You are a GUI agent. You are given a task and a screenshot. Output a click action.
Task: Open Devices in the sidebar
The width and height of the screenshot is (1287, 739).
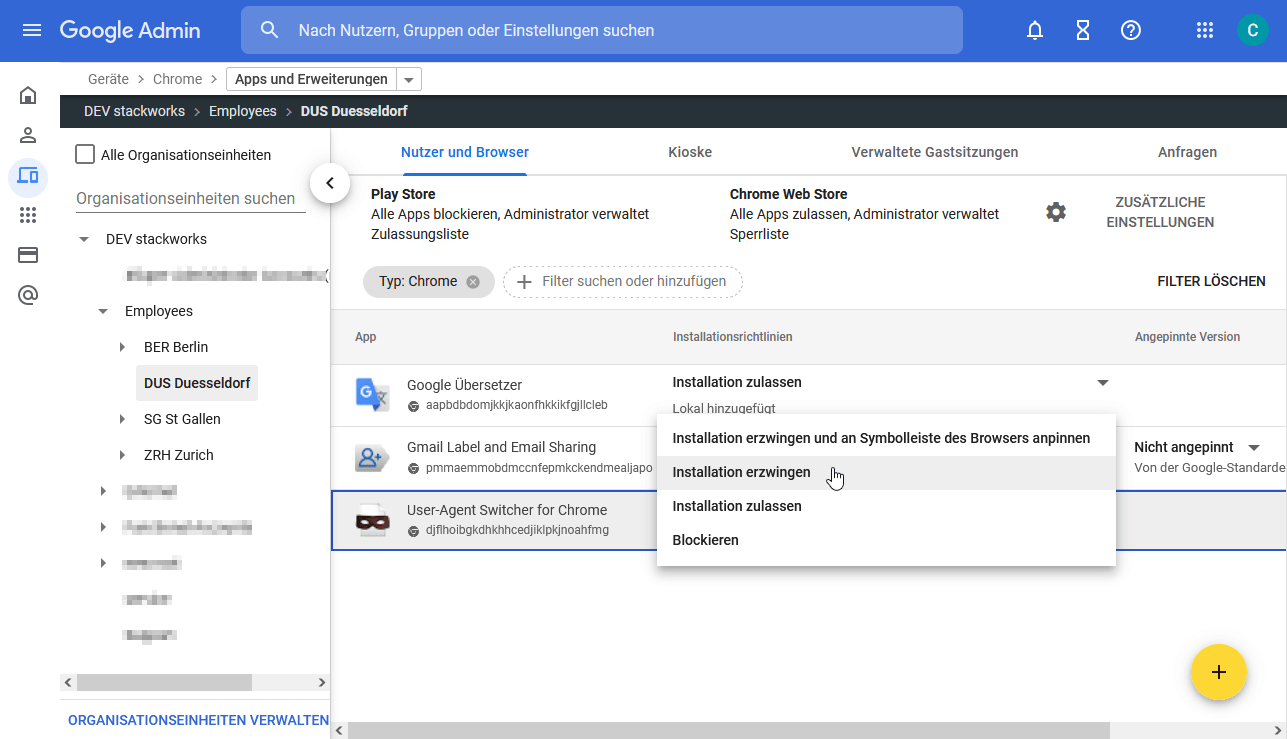coord(28,176)
